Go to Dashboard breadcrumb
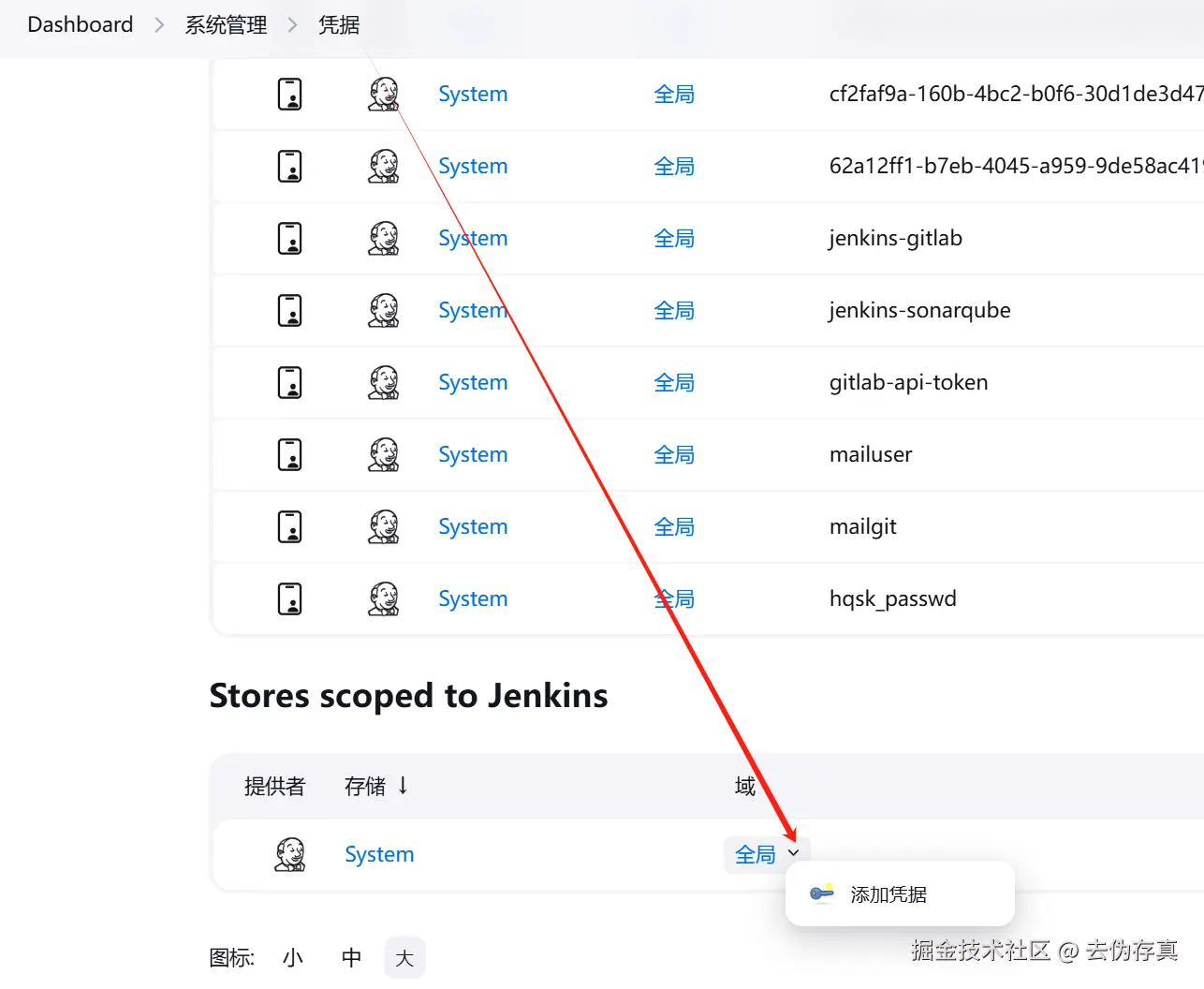Screen dimensions: 1204x989 pyautogui.click(x=81, y=24)
